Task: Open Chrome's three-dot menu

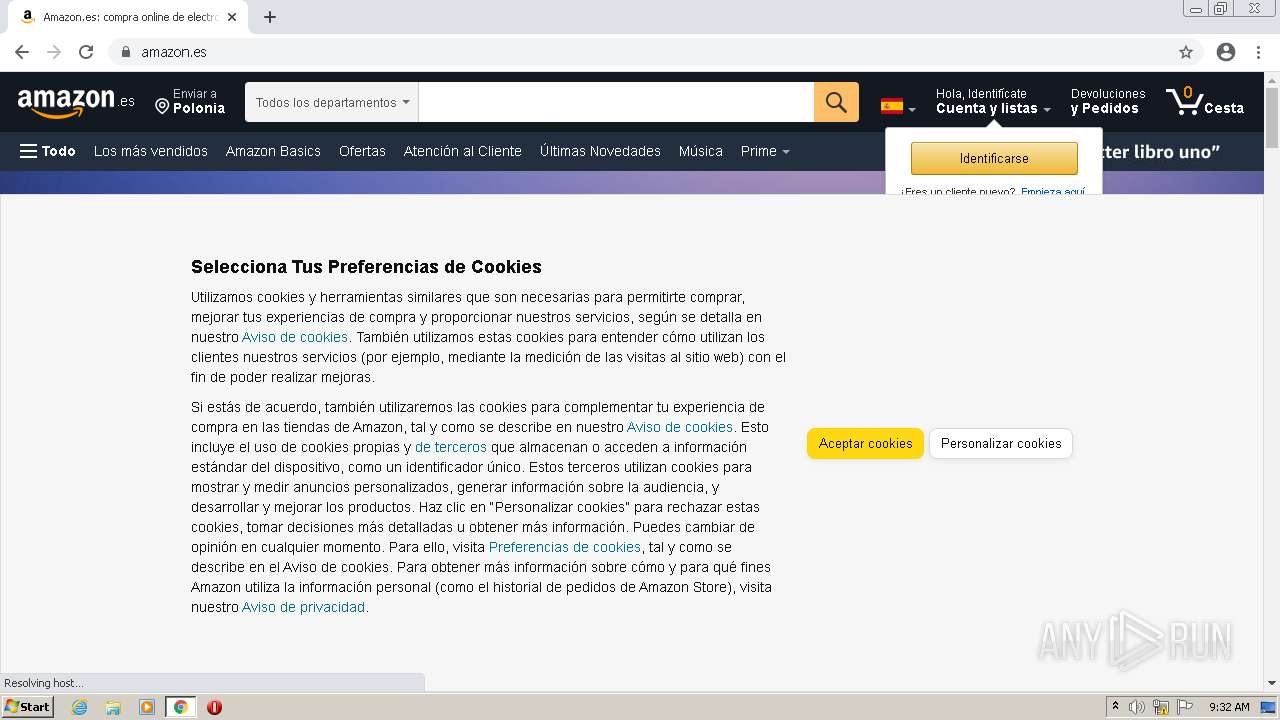Action: [1258, 52]
